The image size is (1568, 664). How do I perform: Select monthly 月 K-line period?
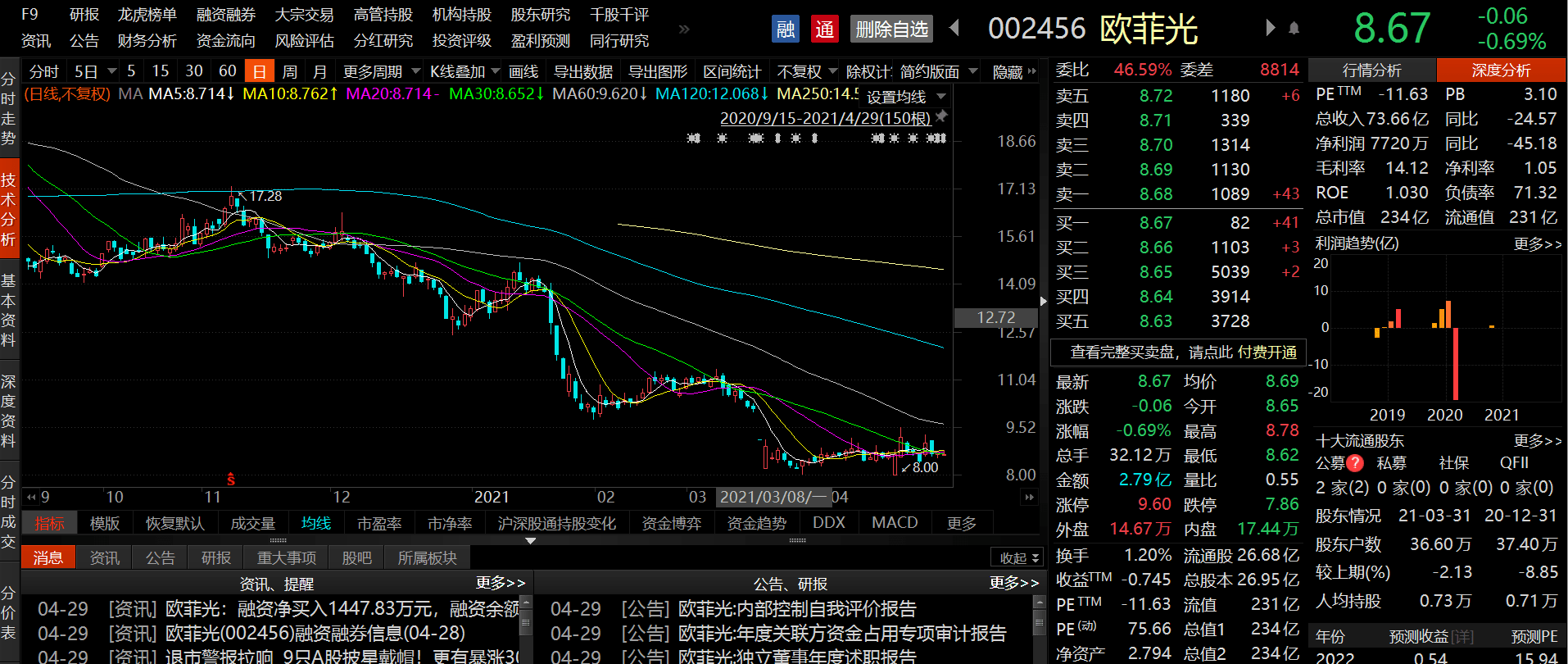coord(319,71)
